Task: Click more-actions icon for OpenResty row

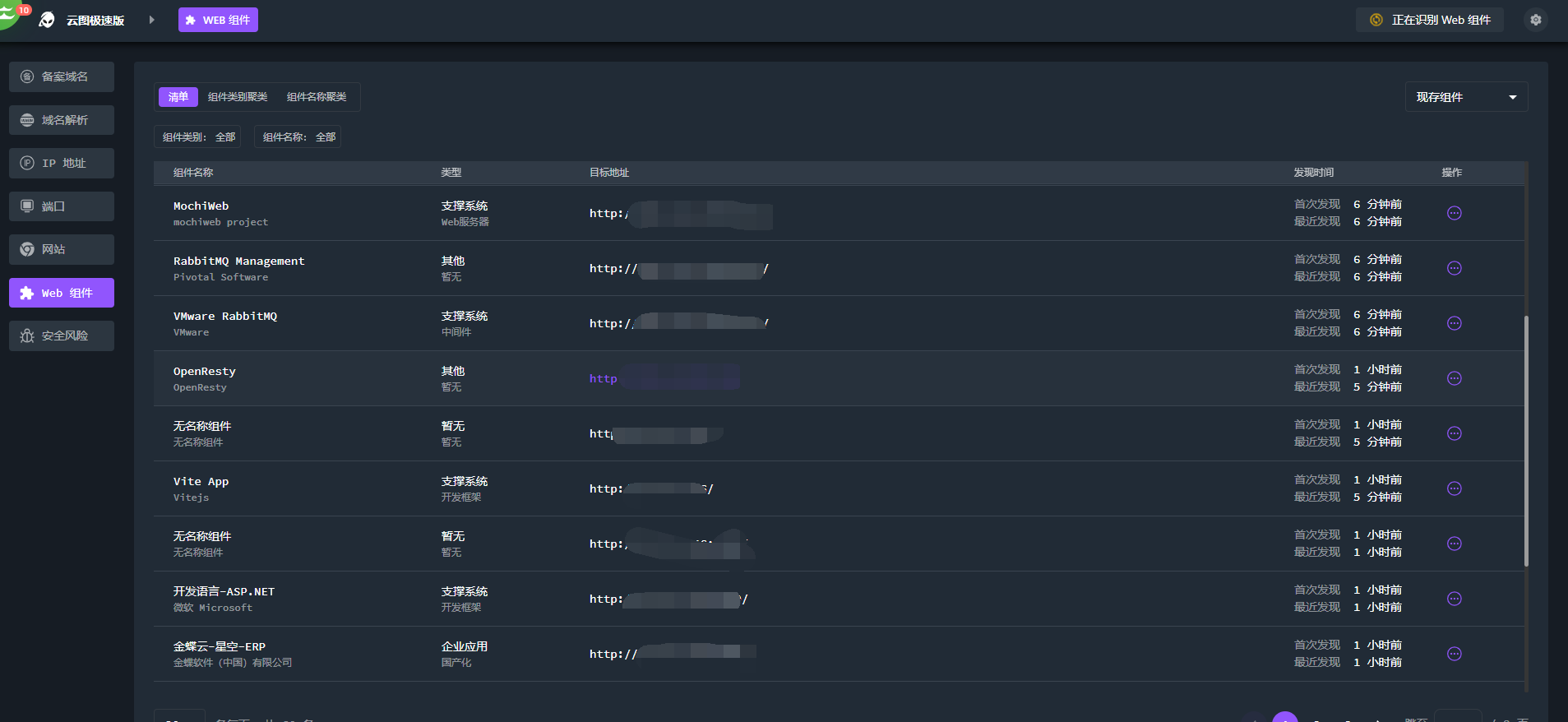Action: click(1454, 378)
